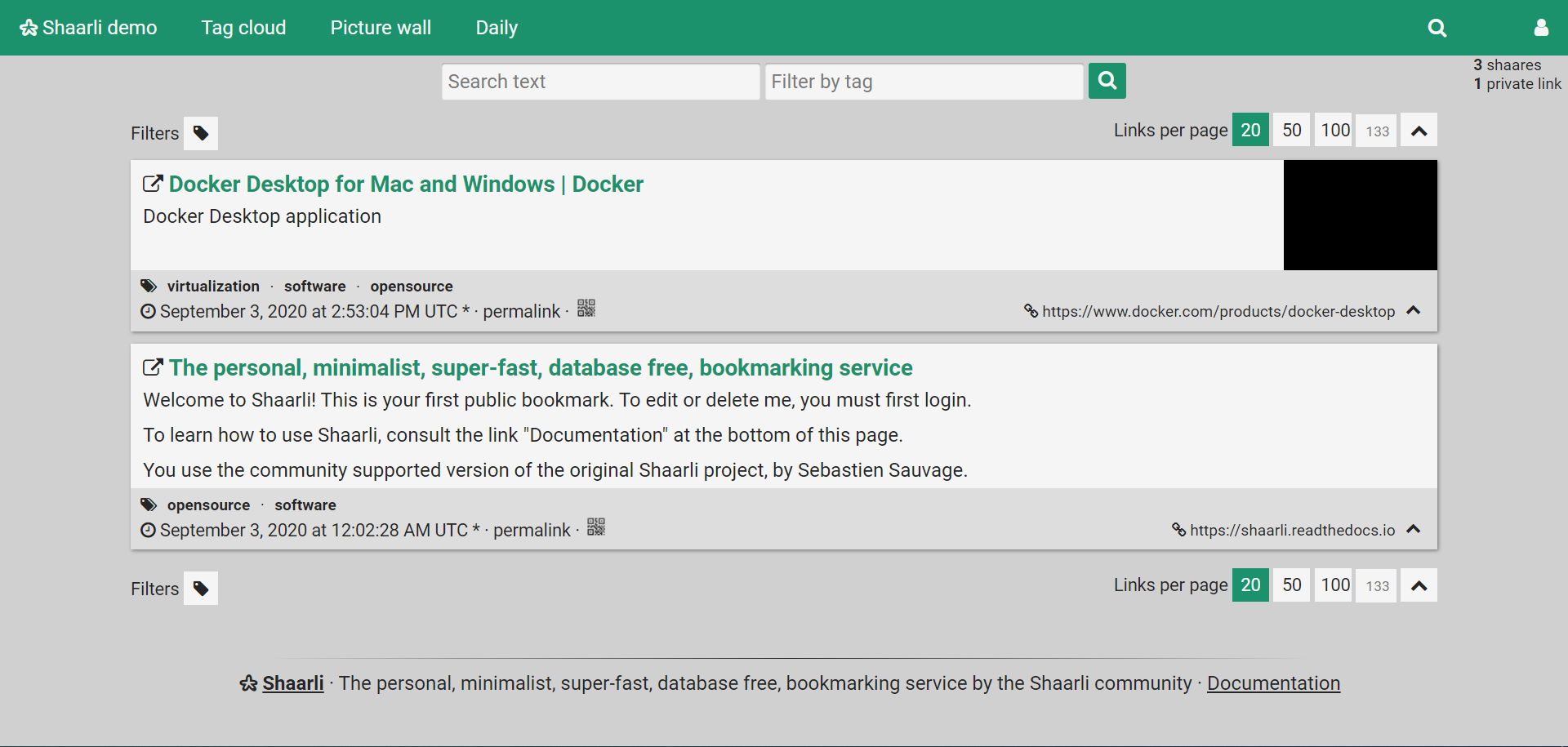This screenshot has width=1568, height=747.
Task: Click the 'Docker Desktop application' description text
Action: [262, 216]
